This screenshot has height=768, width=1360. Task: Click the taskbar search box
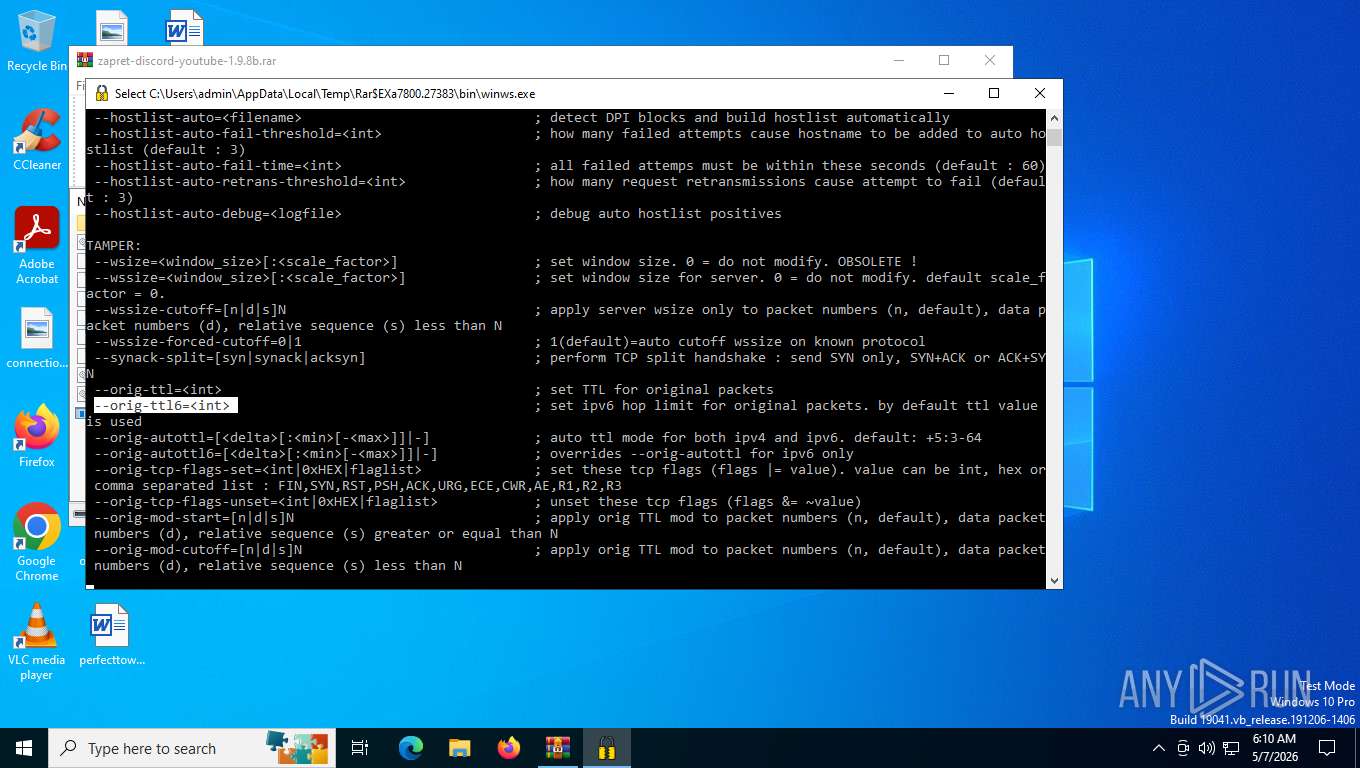(190, 748)
